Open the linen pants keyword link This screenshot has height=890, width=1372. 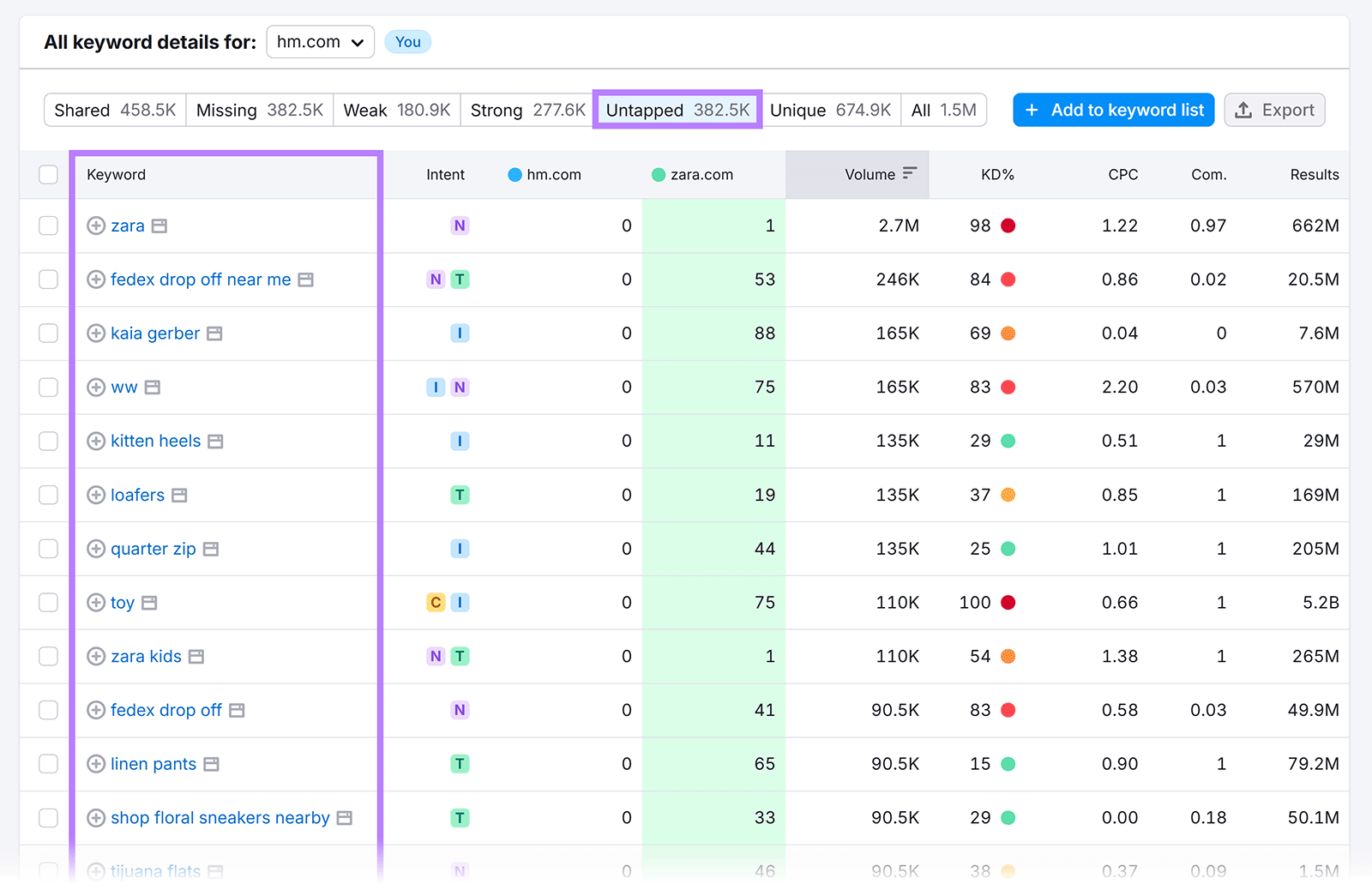(x=153, y=764)
